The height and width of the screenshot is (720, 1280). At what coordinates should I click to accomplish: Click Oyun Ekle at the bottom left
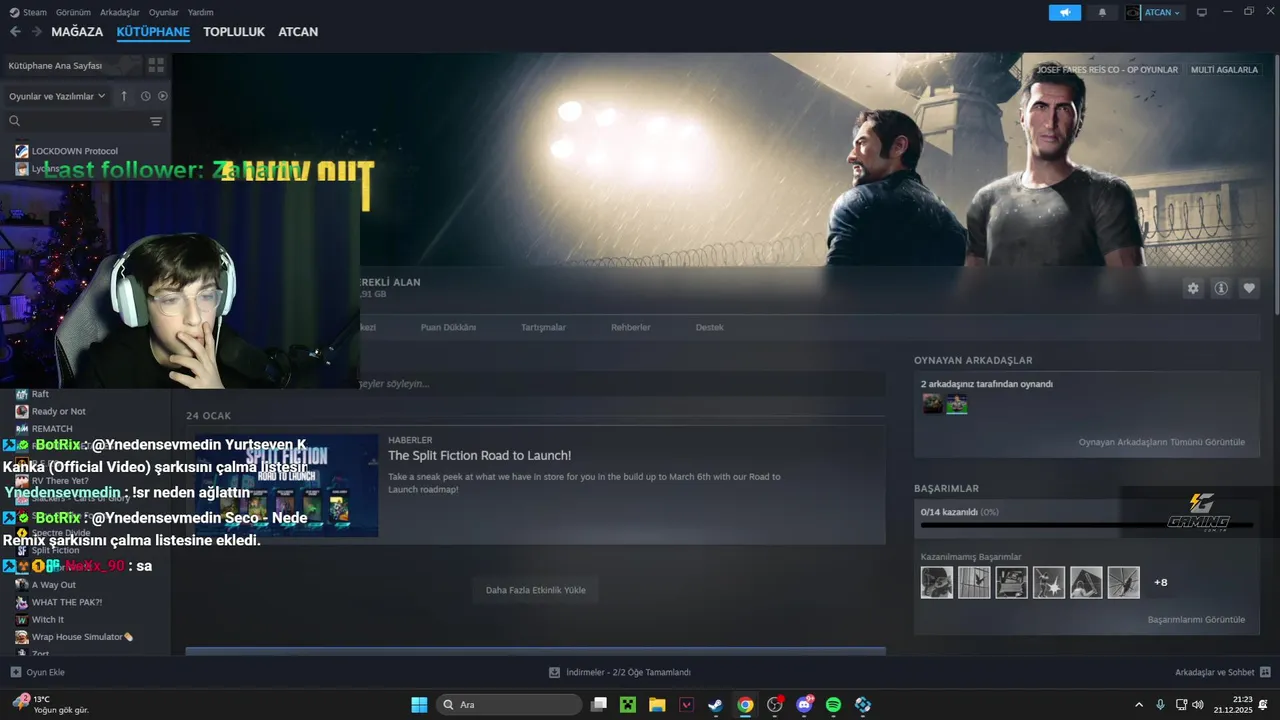[38, 672]
